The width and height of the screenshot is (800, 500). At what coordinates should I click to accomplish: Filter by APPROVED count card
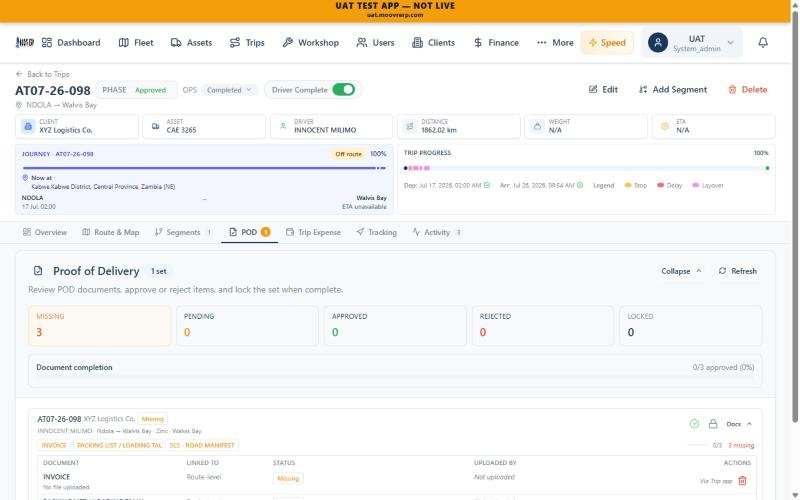pos(395,326)
